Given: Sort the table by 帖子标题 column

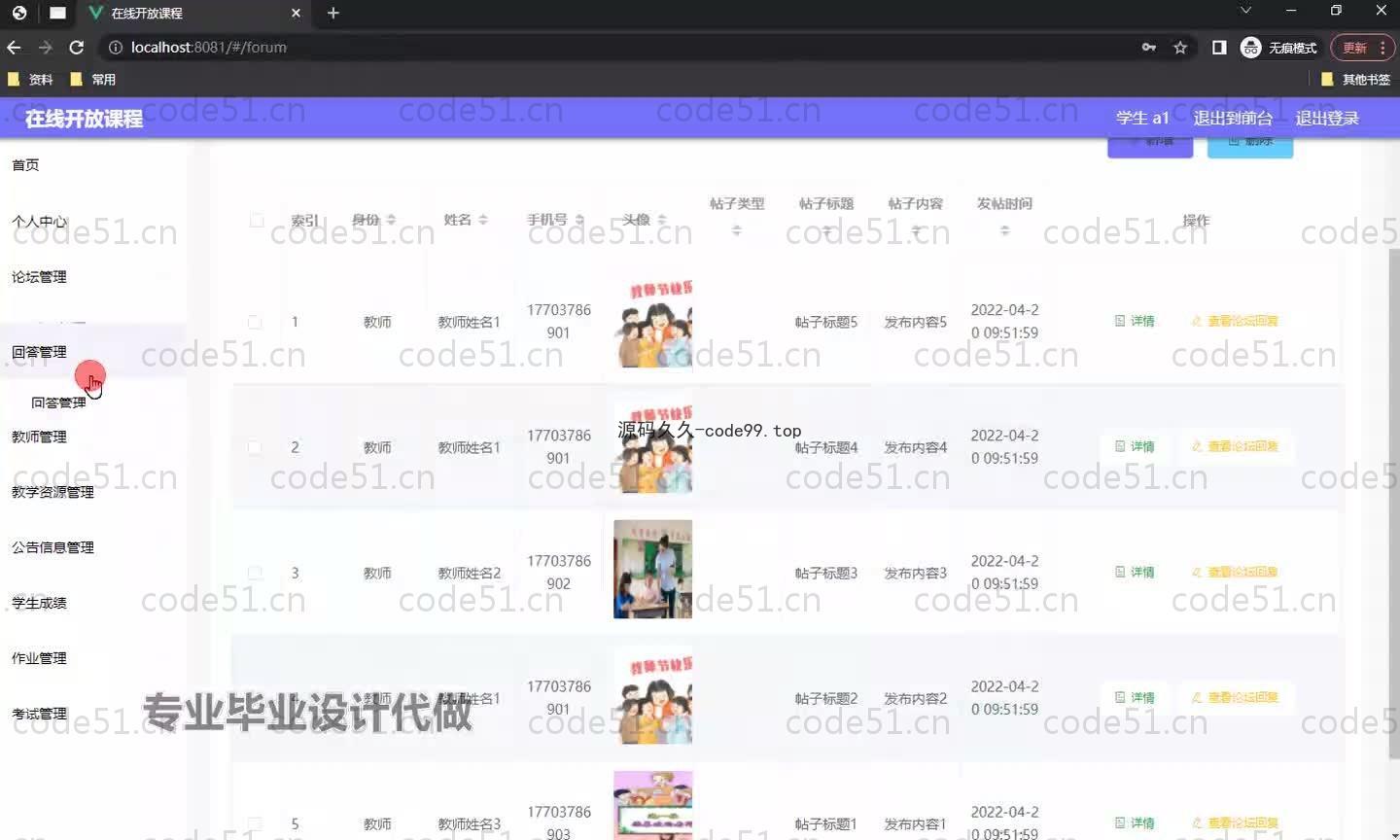Looking at the screenshot, I should point(826,231).
